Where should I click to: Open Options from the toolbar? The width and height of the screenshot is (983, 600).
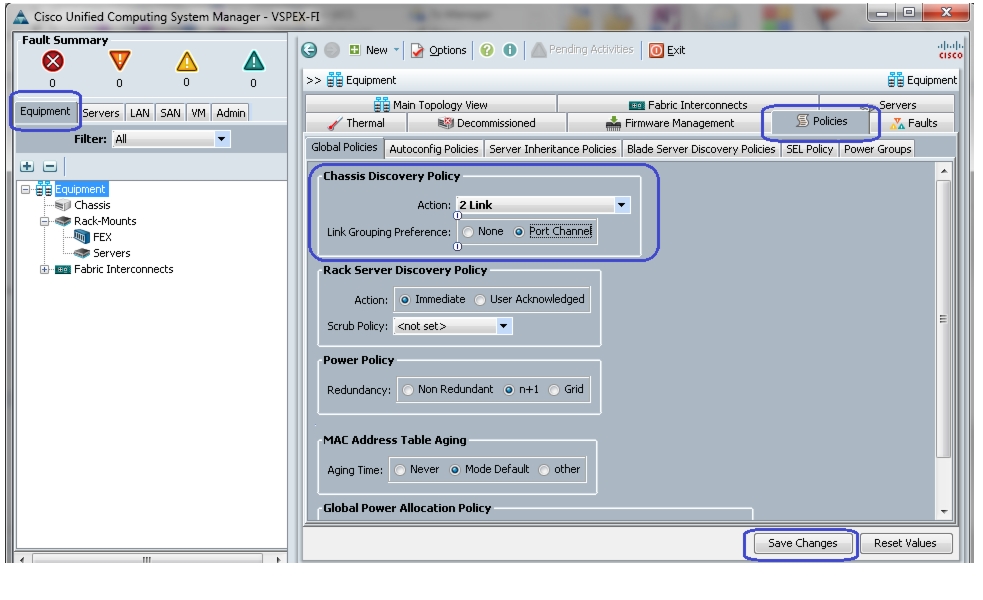(x=438, y=50)
